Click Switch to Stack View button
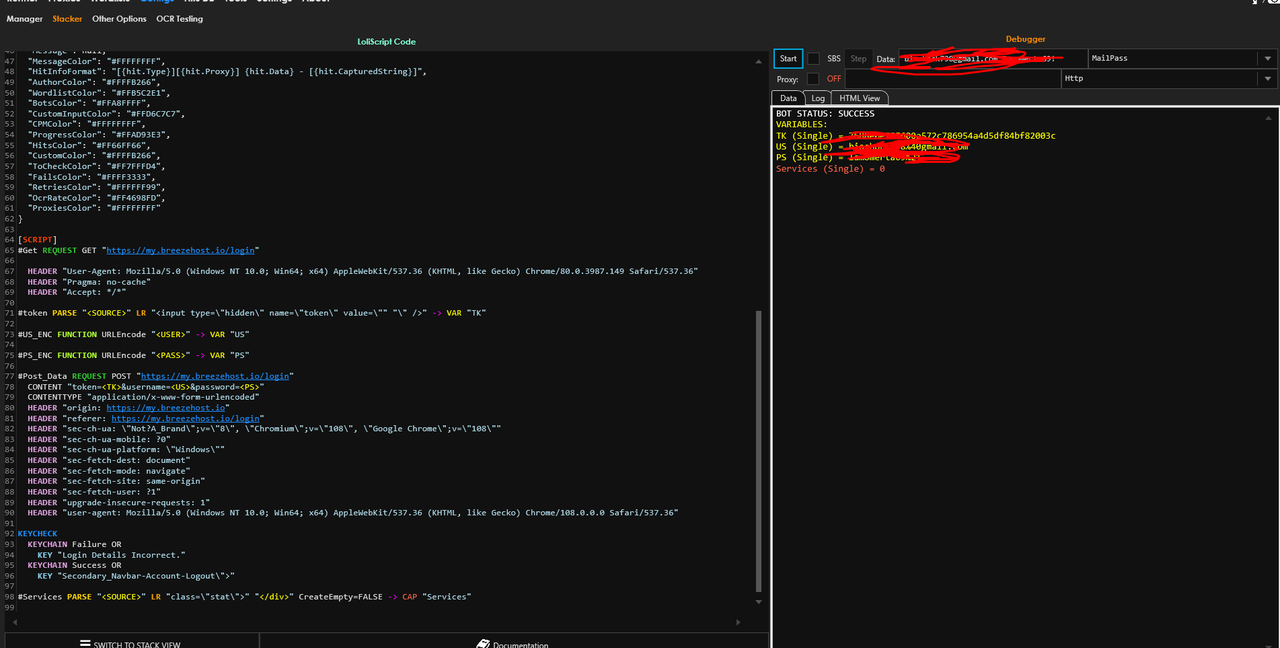The width and height of the screenshot is (1280, 648). pyautogui.click(x=131, y=642)
